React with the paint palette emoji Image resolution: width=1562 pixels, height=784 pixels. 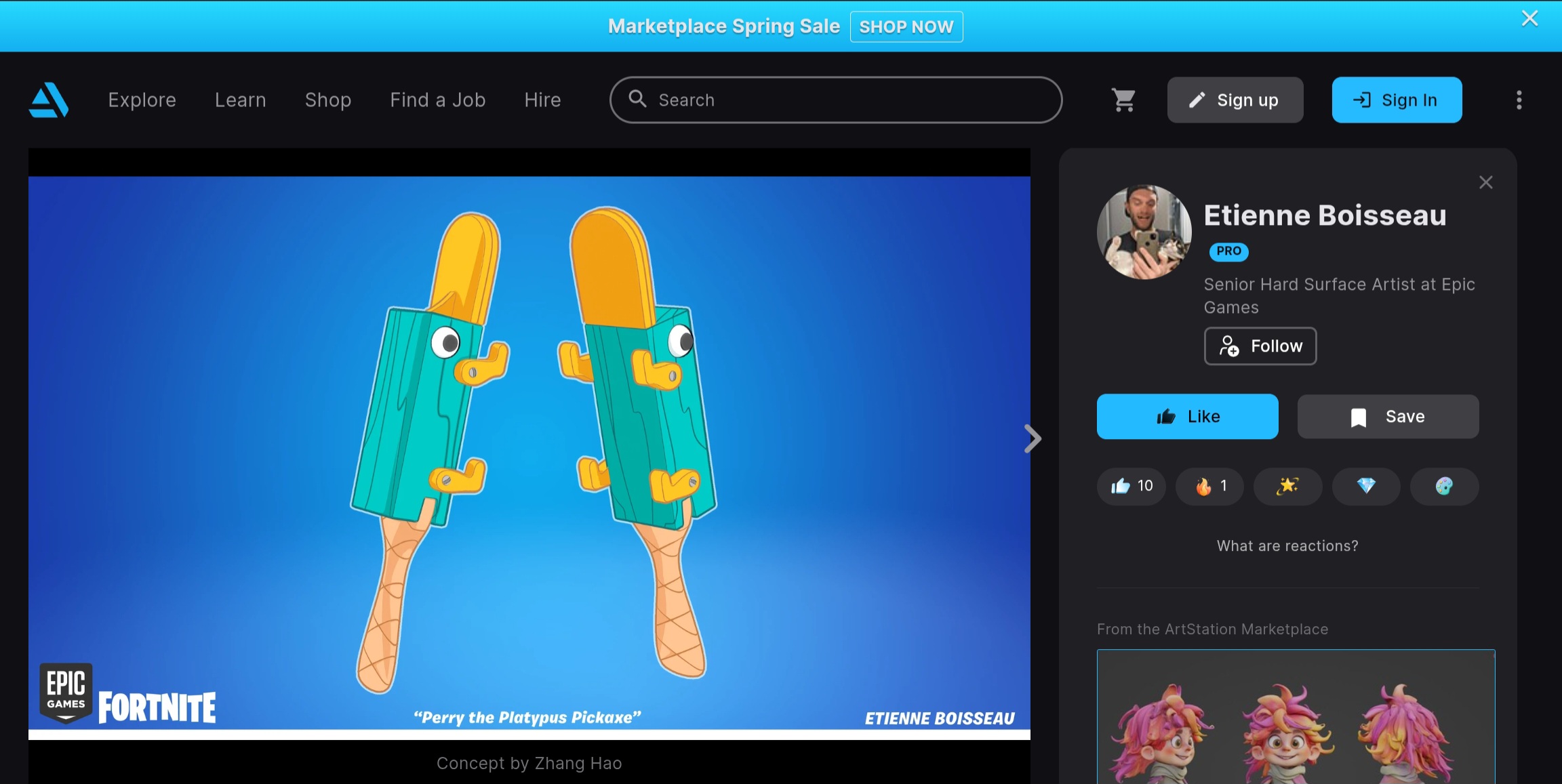(1444, 486)
